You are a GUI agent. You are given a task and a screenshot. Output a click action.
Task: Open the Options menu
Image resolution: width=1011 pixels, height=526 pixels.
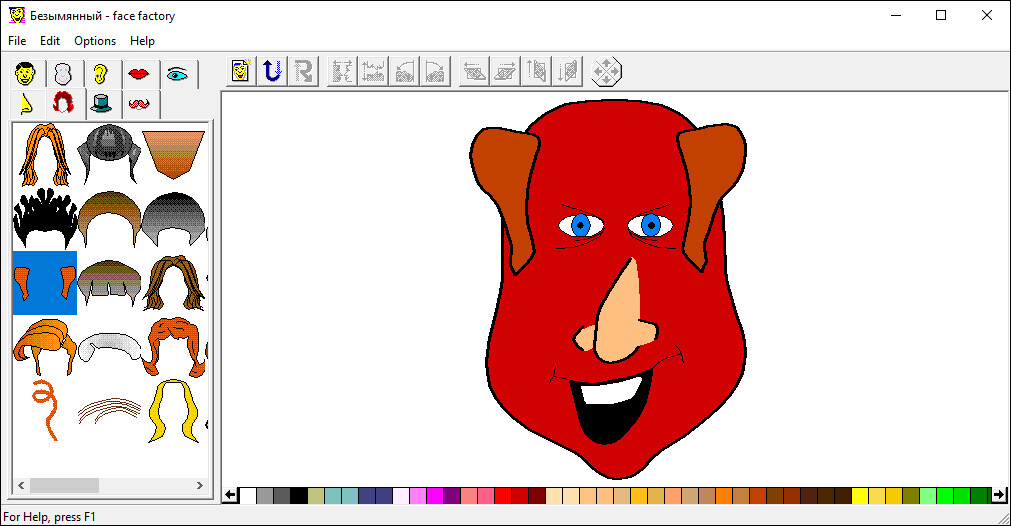tap(95, 41)
